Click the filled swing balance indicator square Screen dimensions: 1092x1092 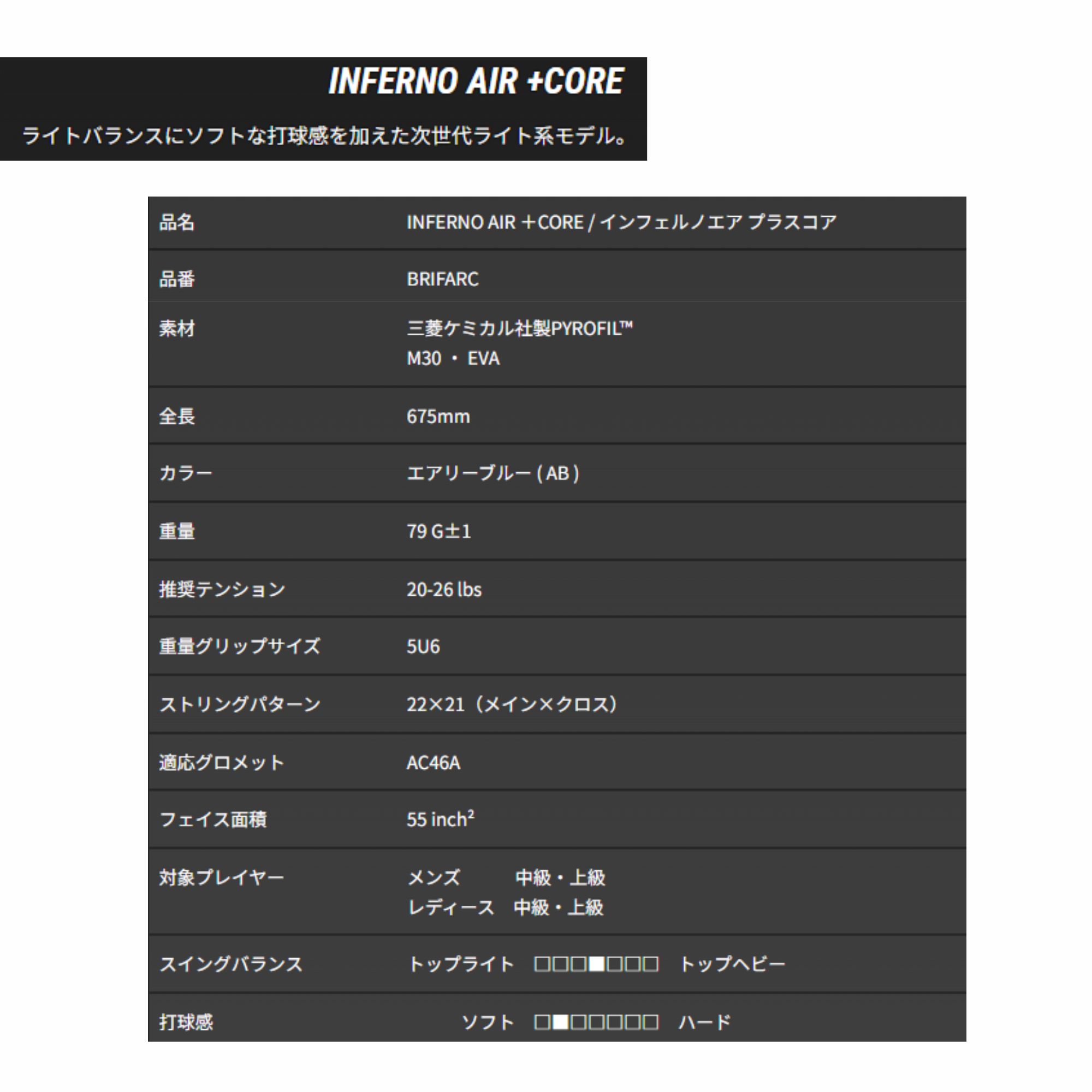pyautogui.click(x=597, y=964)
